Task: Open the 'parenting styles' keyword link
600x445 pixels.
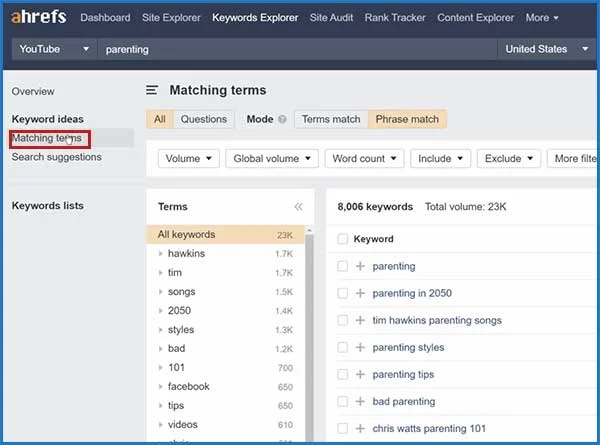Action: [x=408, y=347]
